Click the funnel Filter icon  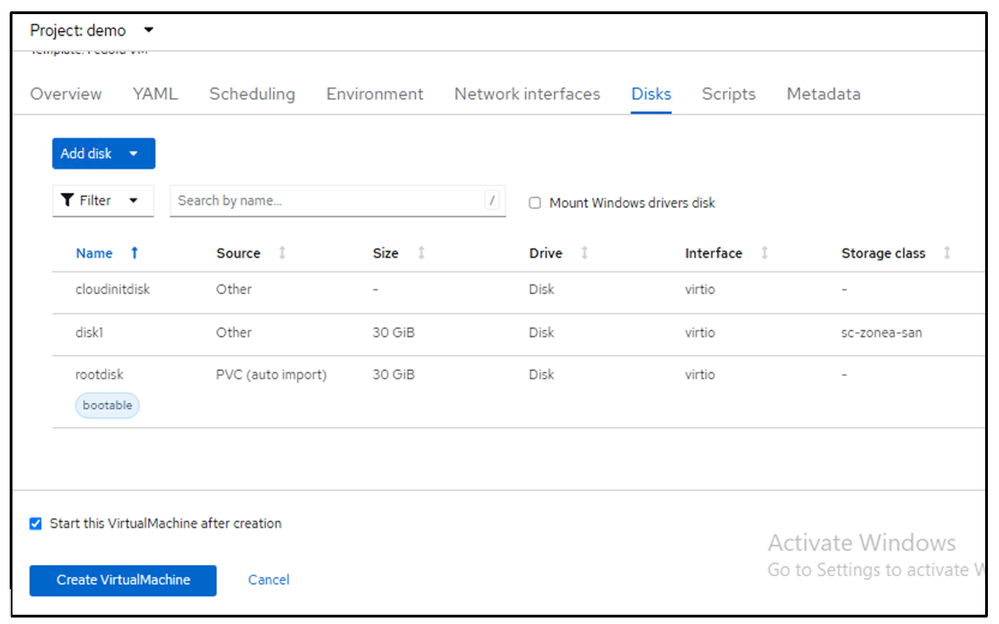click(68, 200)
